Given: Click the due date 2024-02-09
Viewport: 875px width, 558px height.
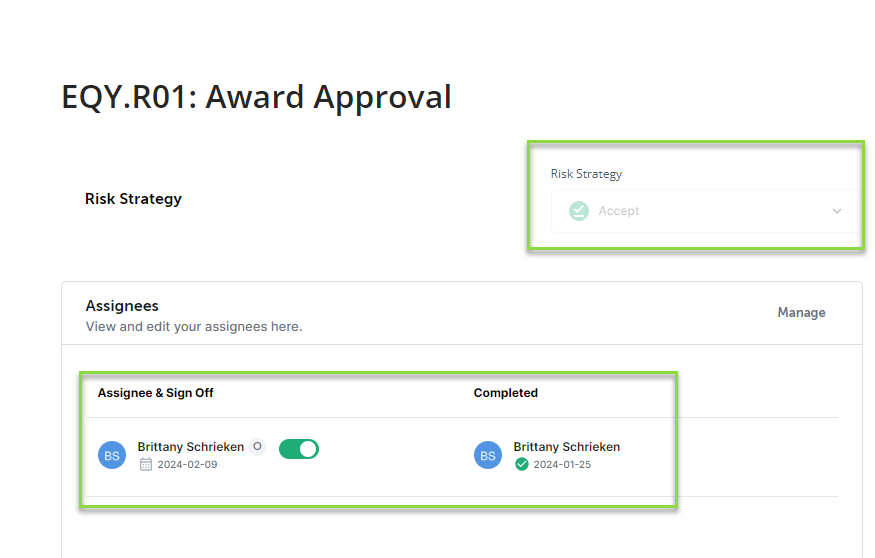Looking at the screenshot, I should click(x=188, y=464).
